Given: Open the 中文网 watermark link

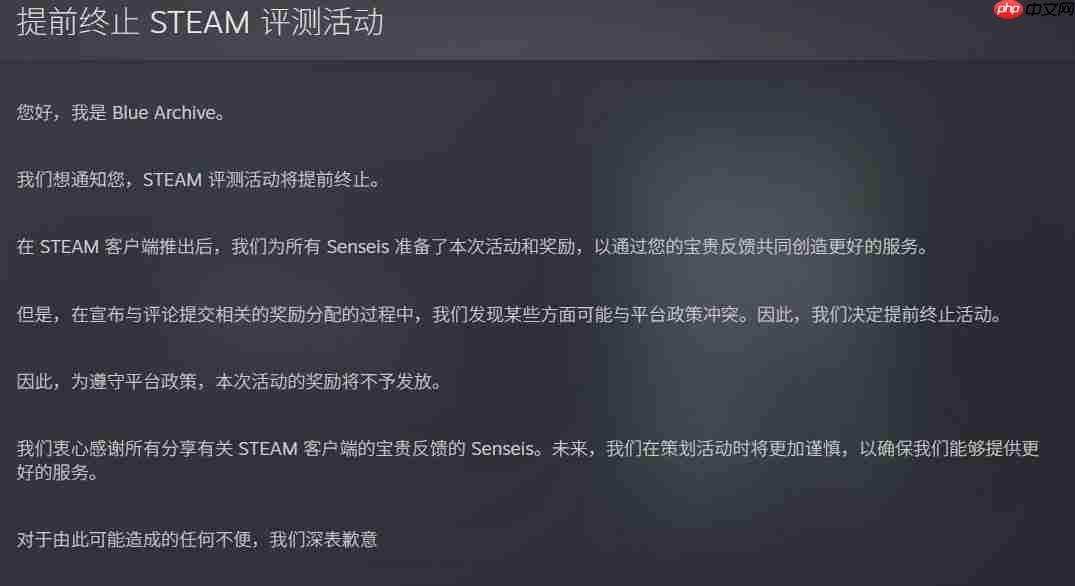Looking at the screenshot, I should [1050, 9].
